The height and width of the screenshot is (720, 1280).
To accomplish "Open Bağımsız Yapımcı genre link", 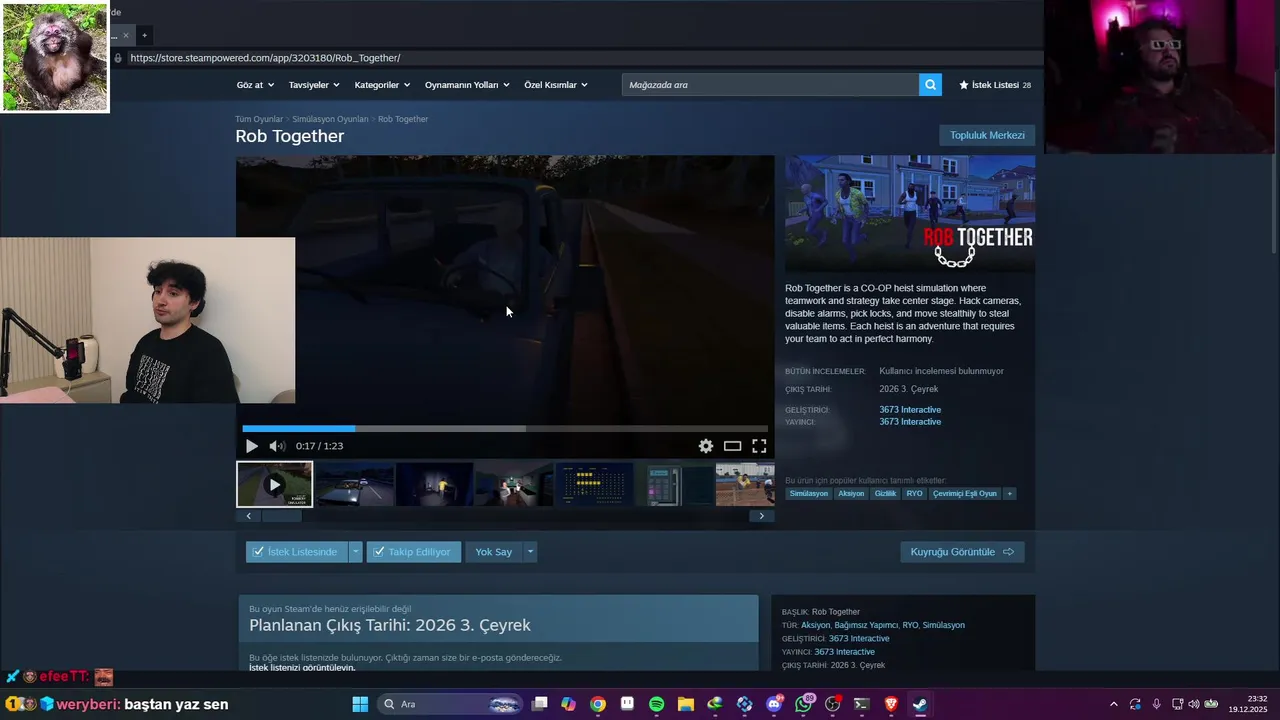I will tap(866, 625).
